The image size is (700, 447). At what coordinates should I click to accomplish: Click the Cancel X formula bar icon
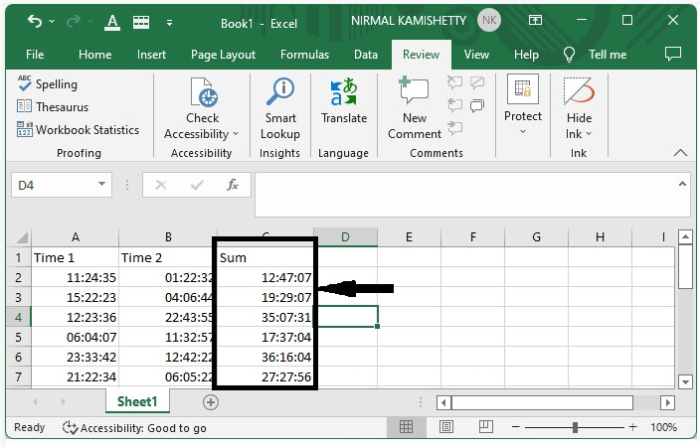tap(161, 184)
